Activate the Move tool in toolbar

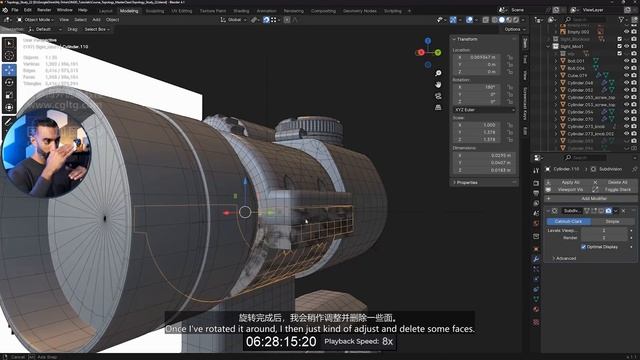[x=9, y=70]
